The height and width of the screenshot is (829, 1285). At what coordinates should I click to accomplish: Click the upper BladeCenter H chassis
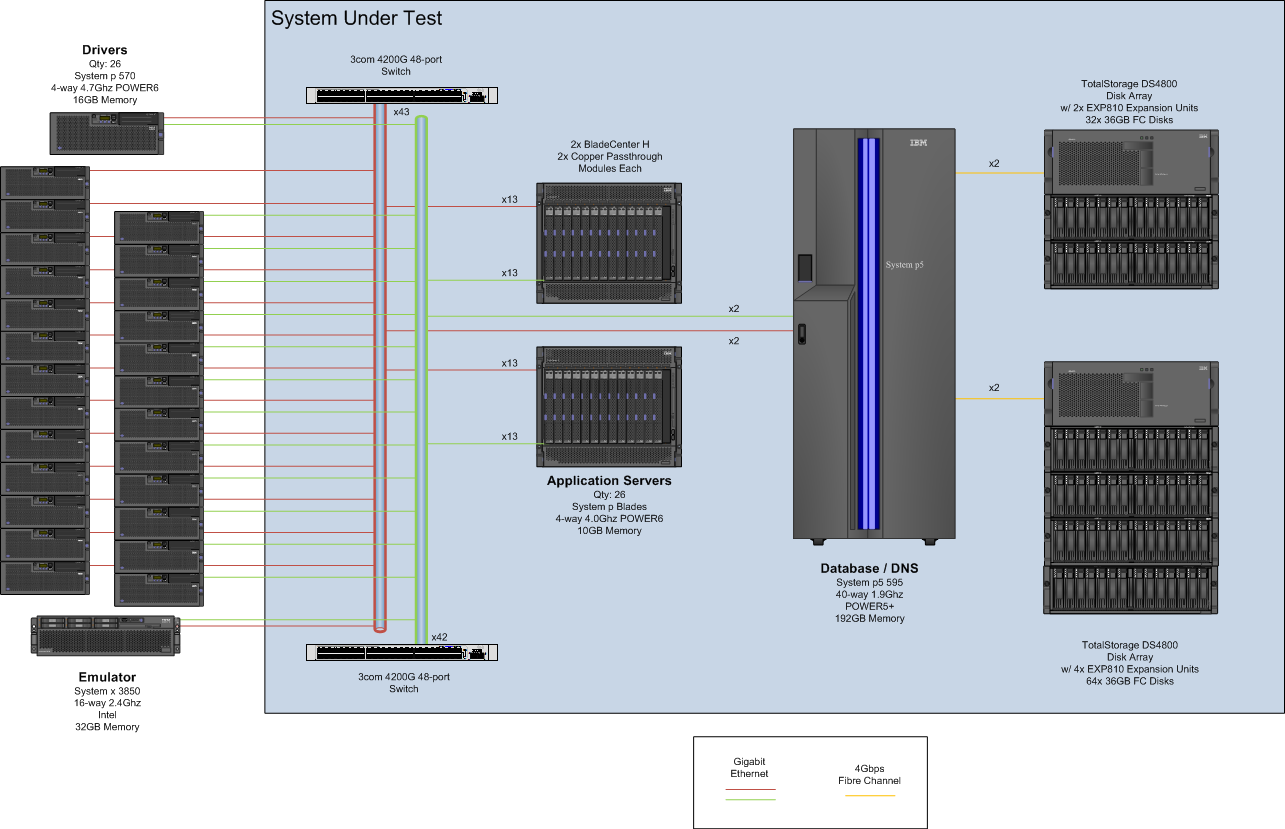pyautogui.click(x=609, y=242)
